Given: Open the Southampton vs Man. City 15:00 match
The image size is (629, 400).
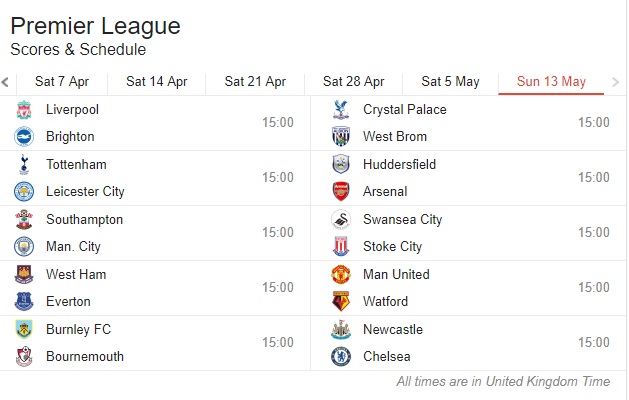Looking at the screenshot, I should pyautogui.click(x=155, y=233).
